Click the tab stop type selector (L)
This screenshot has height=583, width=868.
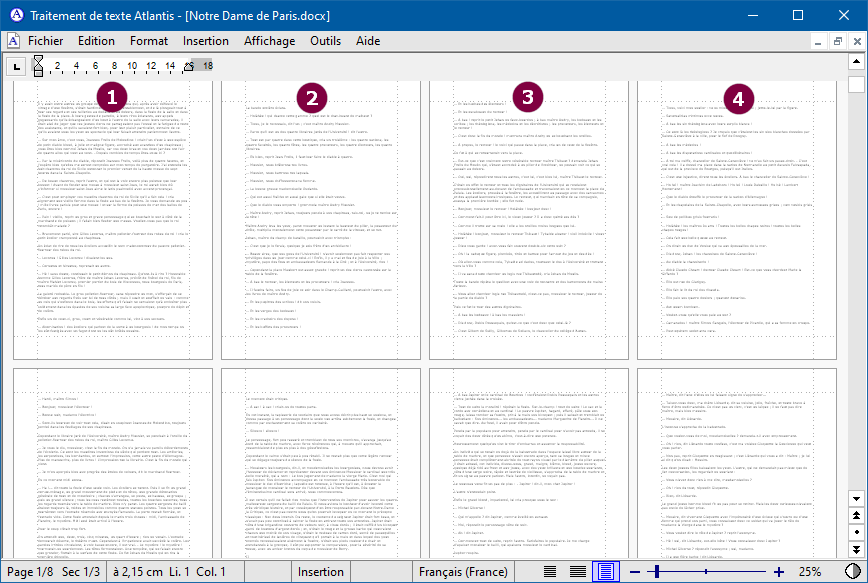[17, 67]
